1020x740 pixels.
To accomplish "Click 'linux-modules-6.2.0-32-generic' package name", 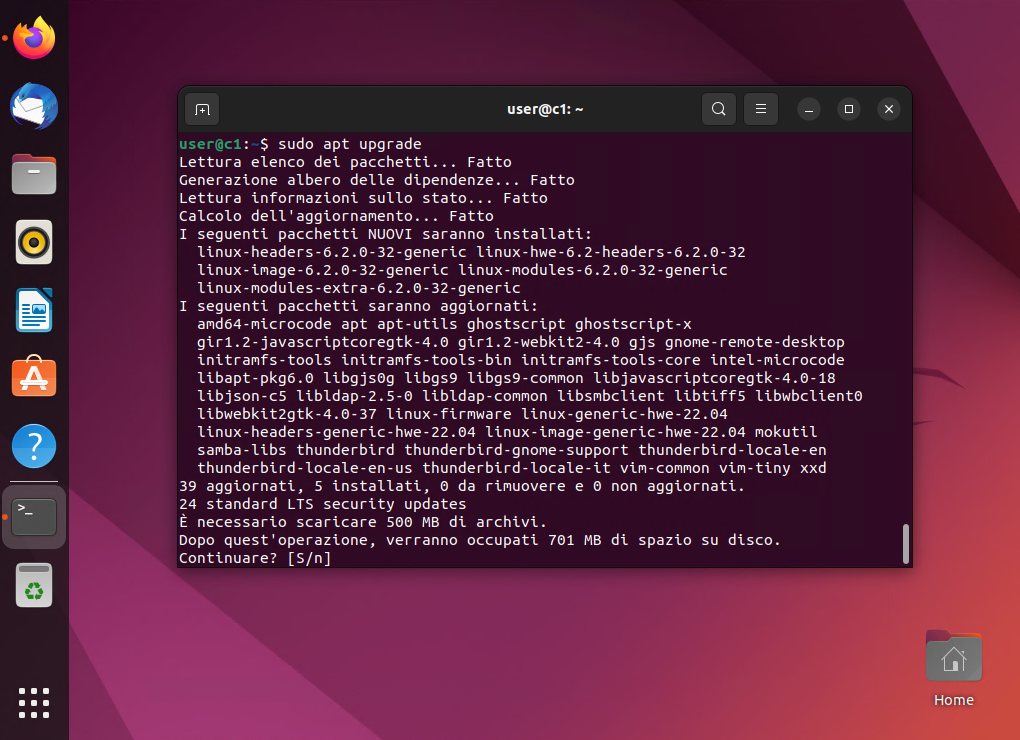I will (x=593, y=270).
